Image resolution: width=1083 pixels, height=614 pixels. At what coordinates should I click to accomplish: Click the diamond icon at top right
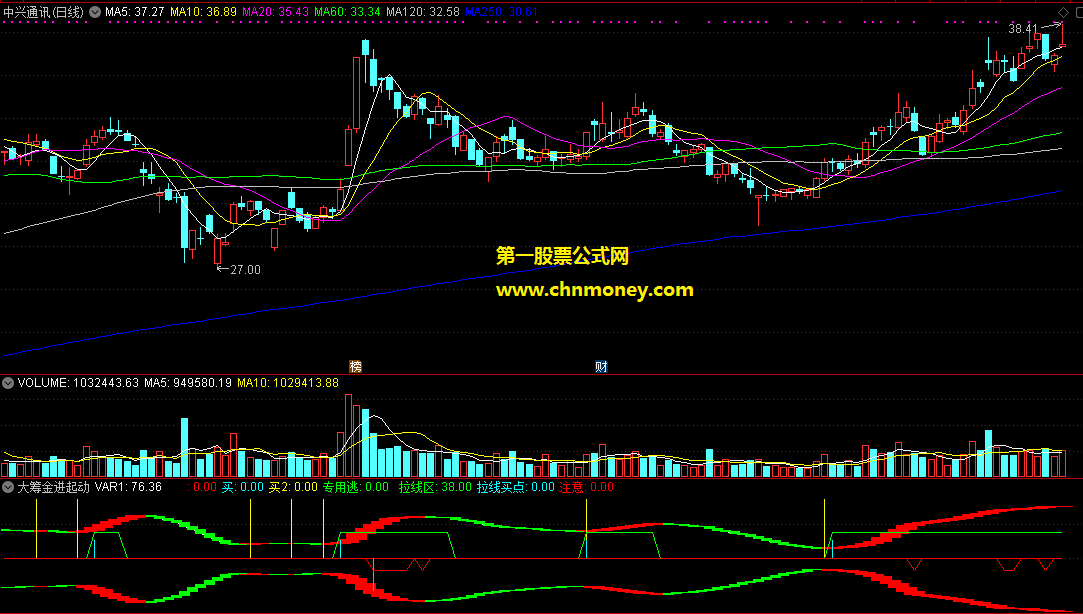1063,12
